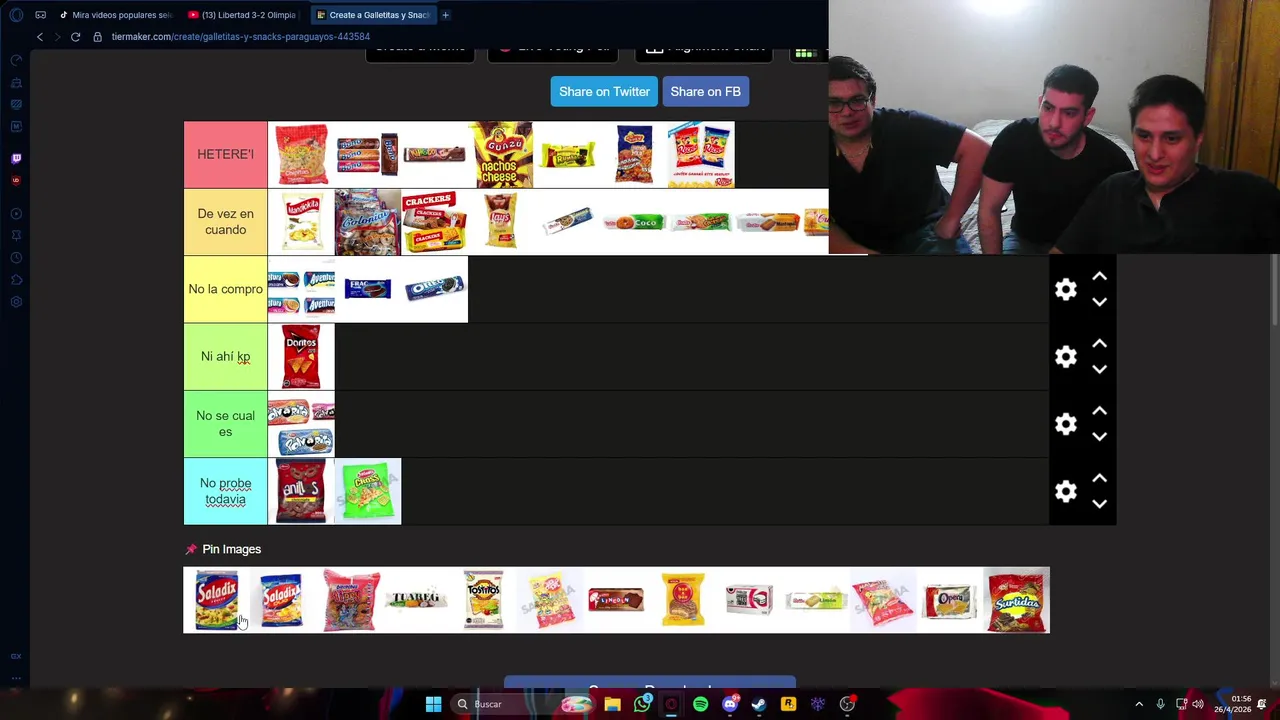
Task: Open extensions cube icon in sidebar
Action: (16, 280)
